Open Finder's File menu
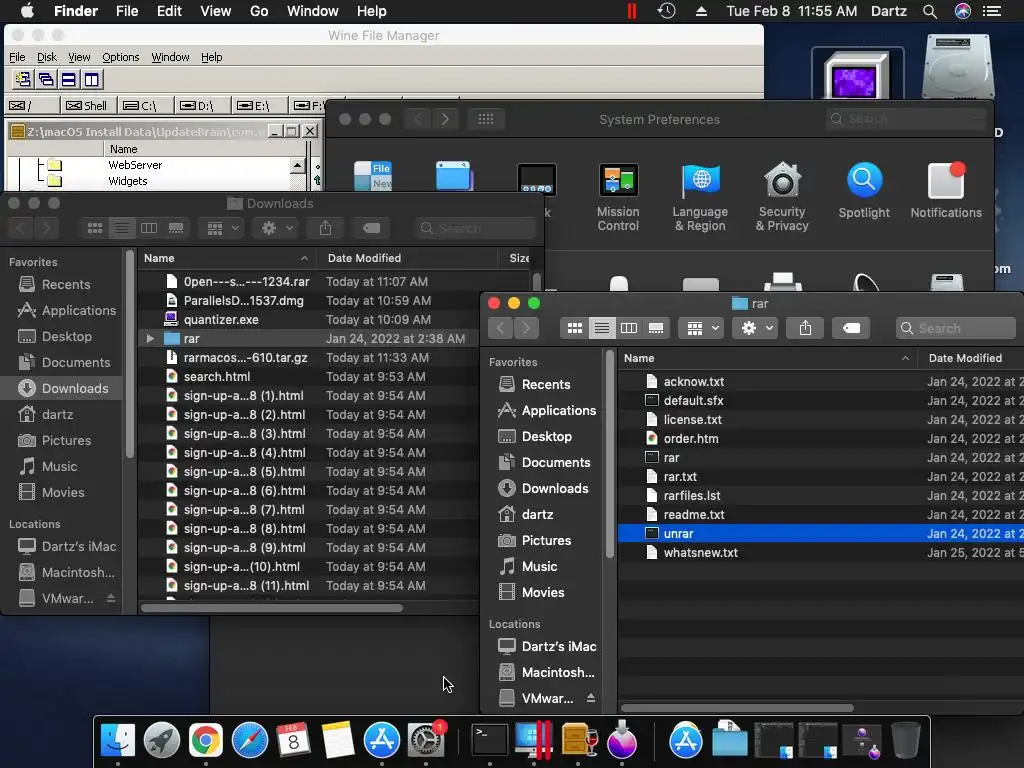The width and height of the screenshot is (1024, 768). [127, 11]
